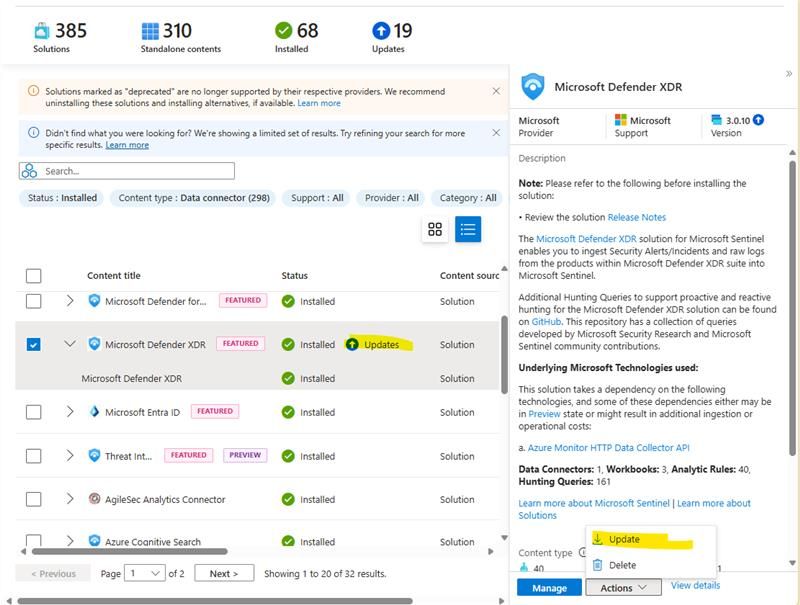Dismiss the deprecated solutions warning banner
800x605 pixels.
click(x=496, y=91)
